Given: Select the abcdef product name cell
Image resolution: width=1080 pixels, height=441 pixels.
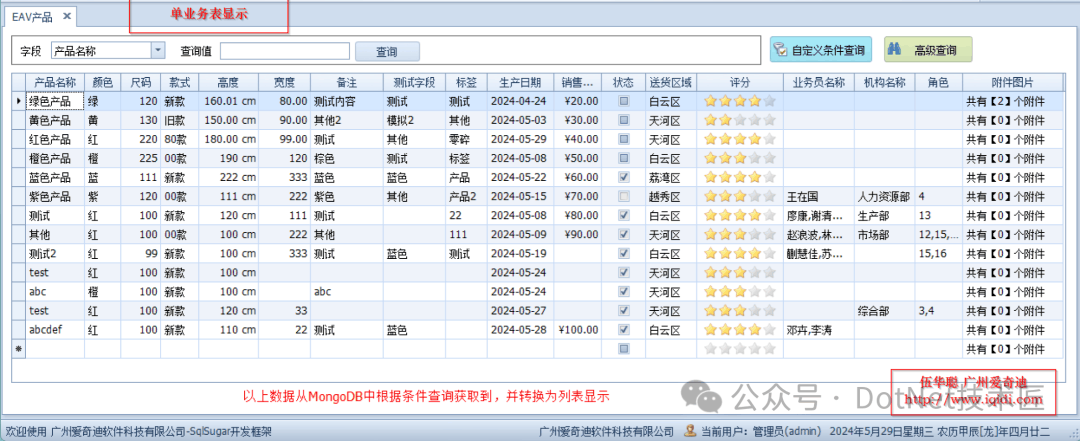Looking at the screenshot, I should coord(55,329).
